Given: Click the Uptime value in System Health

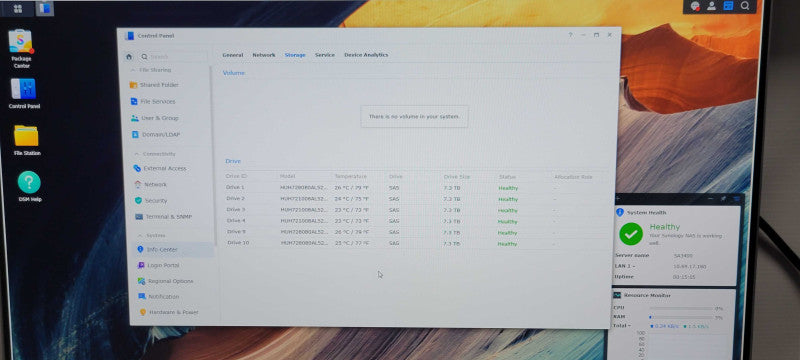Looking at the screenshot, I should click(x=684, y=277).
